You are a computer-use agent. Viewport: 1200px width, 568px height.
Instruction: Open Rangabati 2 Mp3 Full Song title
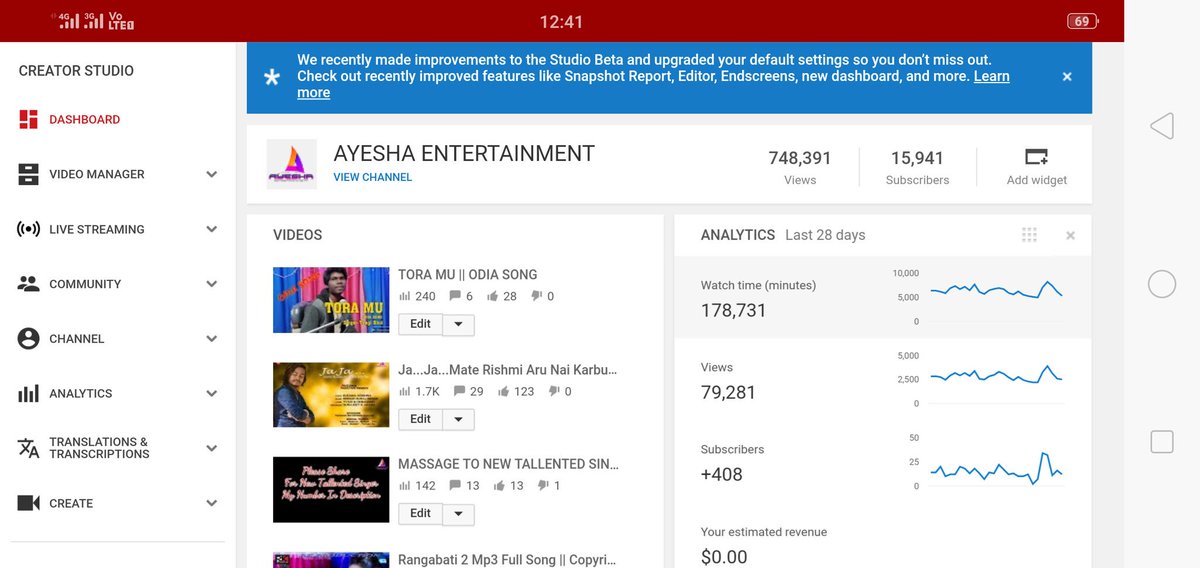point(508,559)
